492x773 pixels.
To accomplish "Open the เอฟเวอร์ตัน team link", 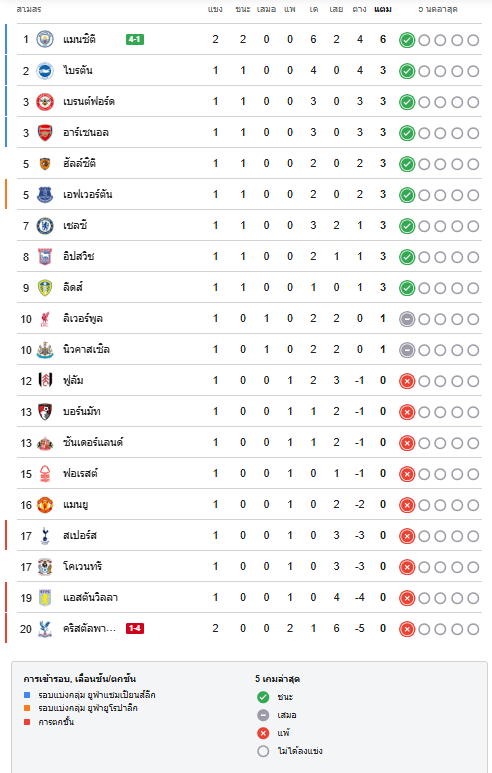I will point(88,195).
